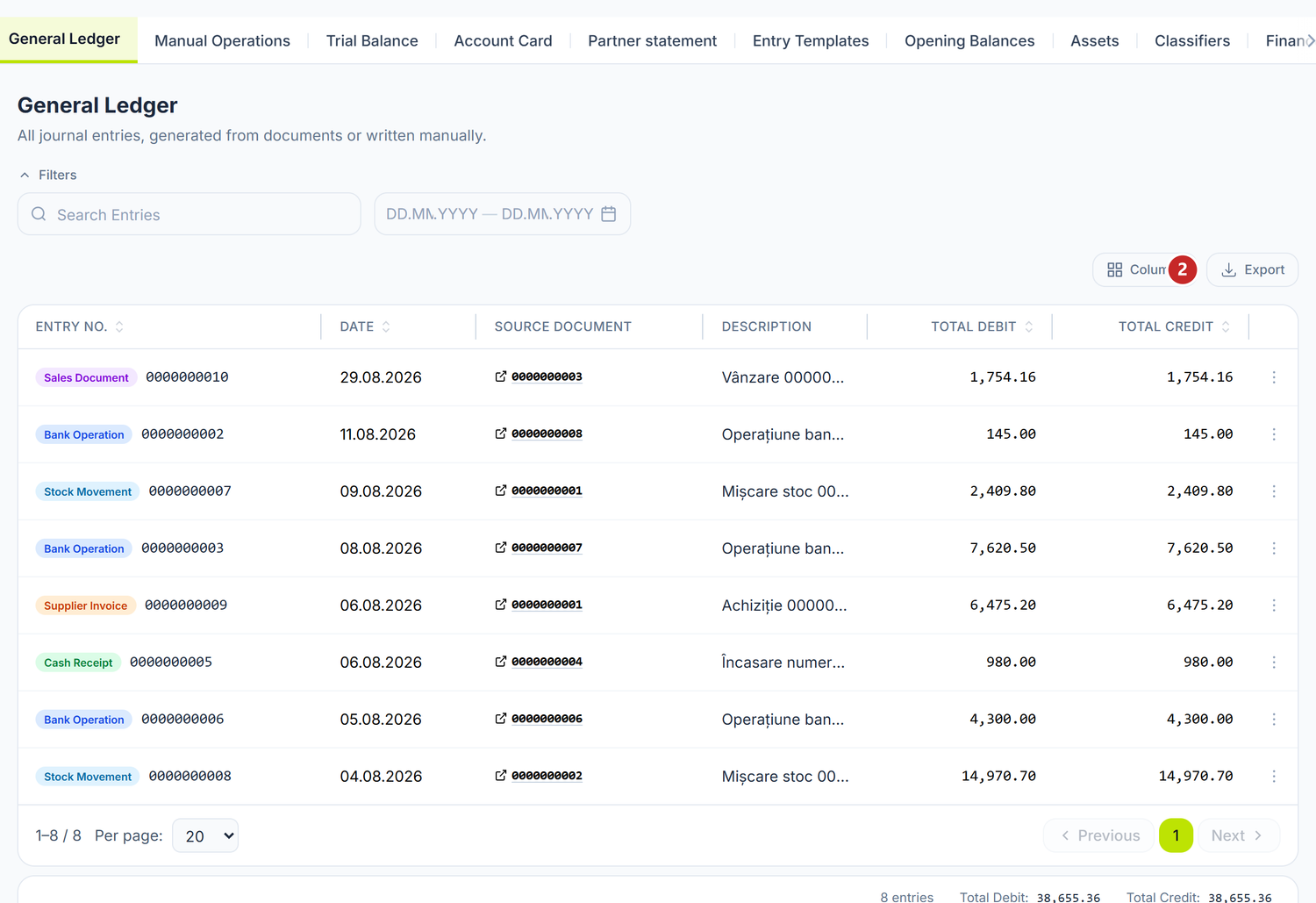Open the Assets tab

coord(1095,40)
